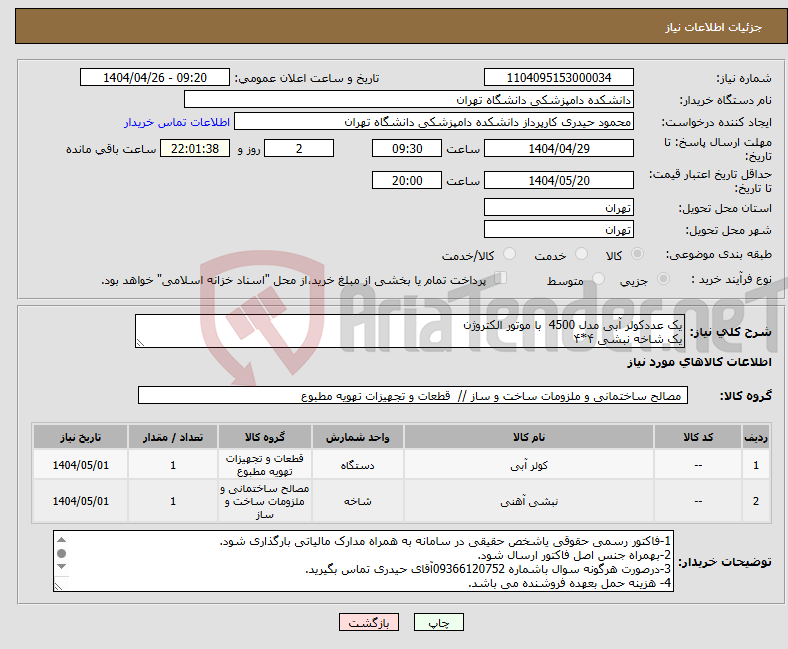
Task: Click the general need description text area
Action: click(x=410, y=331)
